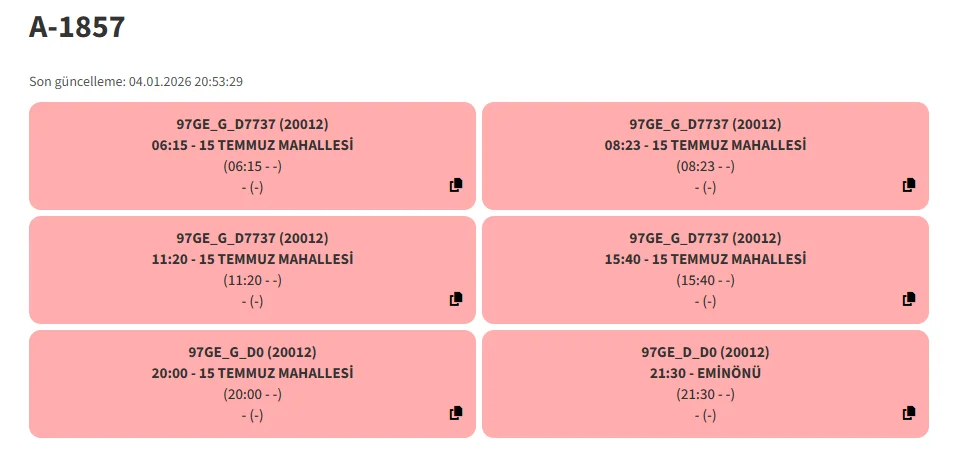
Task: Copy the 08:23 trip card details
Action: click(909, 185)
